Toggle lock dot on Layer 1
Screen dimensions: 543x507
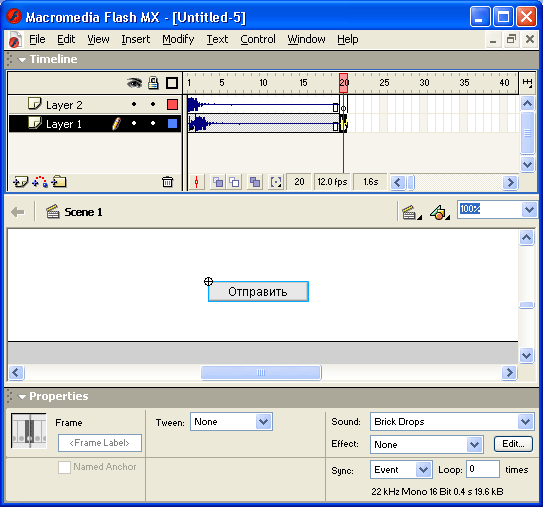point(153,123)
